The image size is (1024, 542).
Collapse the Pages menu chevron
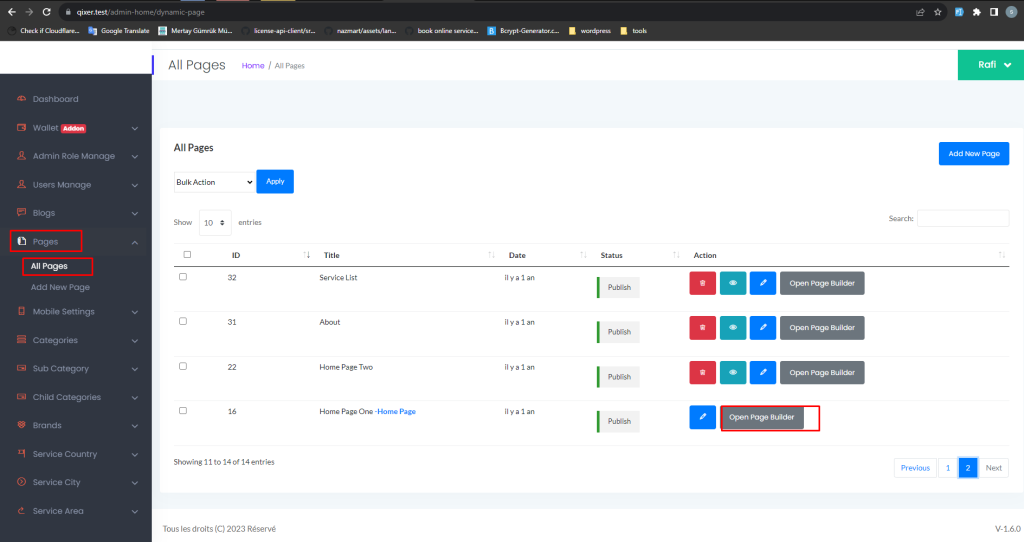(135, 242)
